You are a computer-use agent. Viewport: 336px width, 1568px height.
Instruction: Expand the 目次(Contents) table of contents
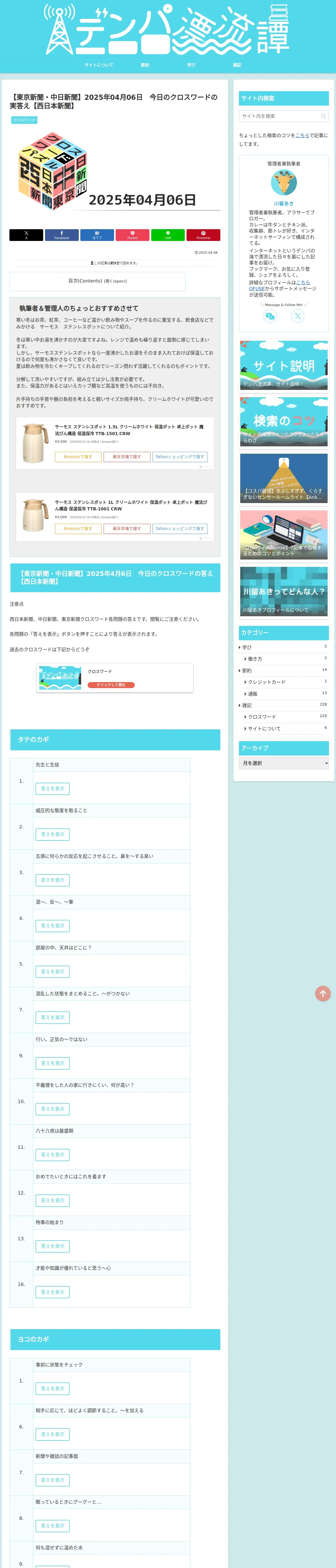click(x=98, y=281)
